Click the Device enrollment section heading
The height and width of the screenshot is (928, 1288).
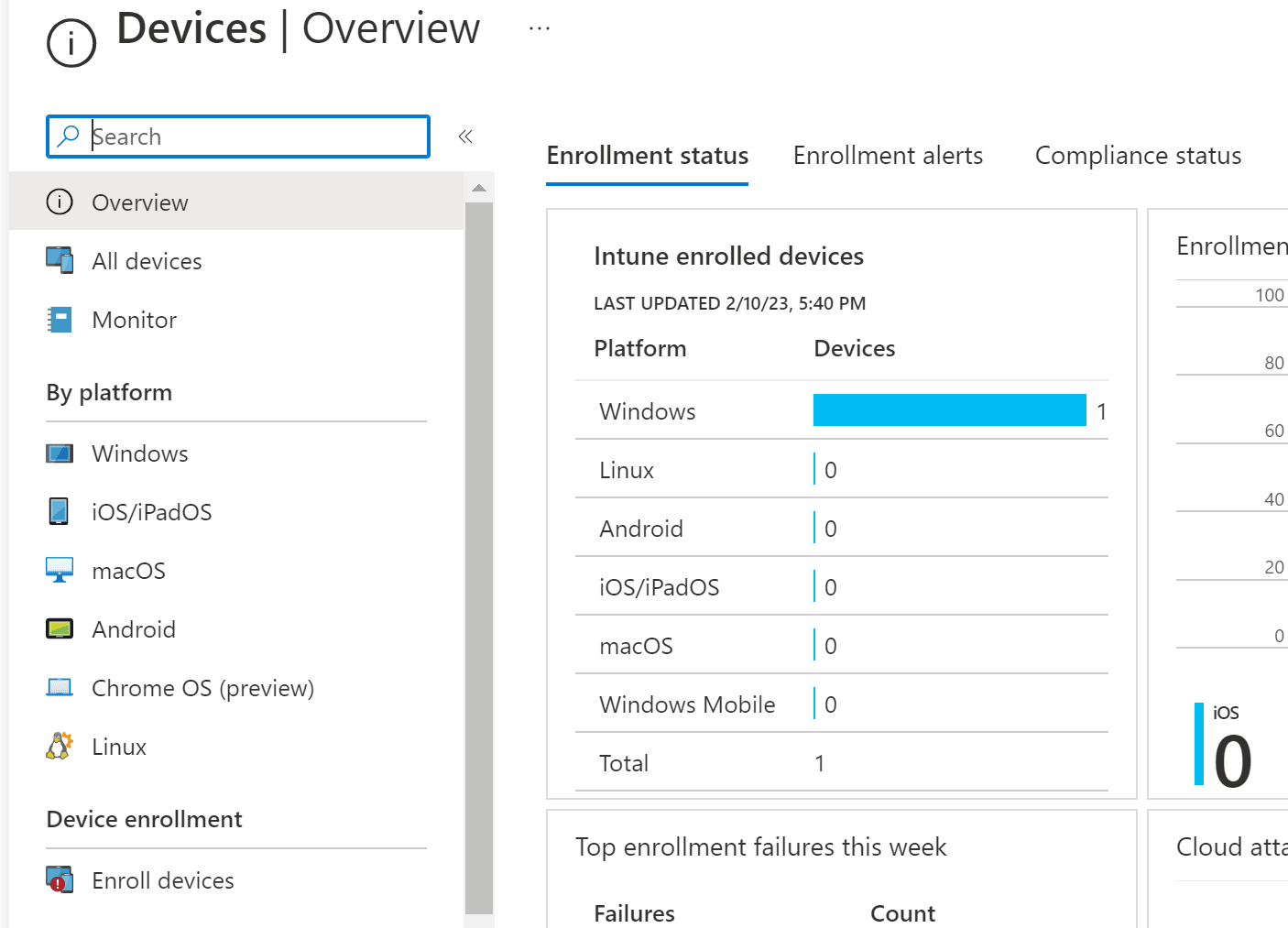(x=144, y=819)
